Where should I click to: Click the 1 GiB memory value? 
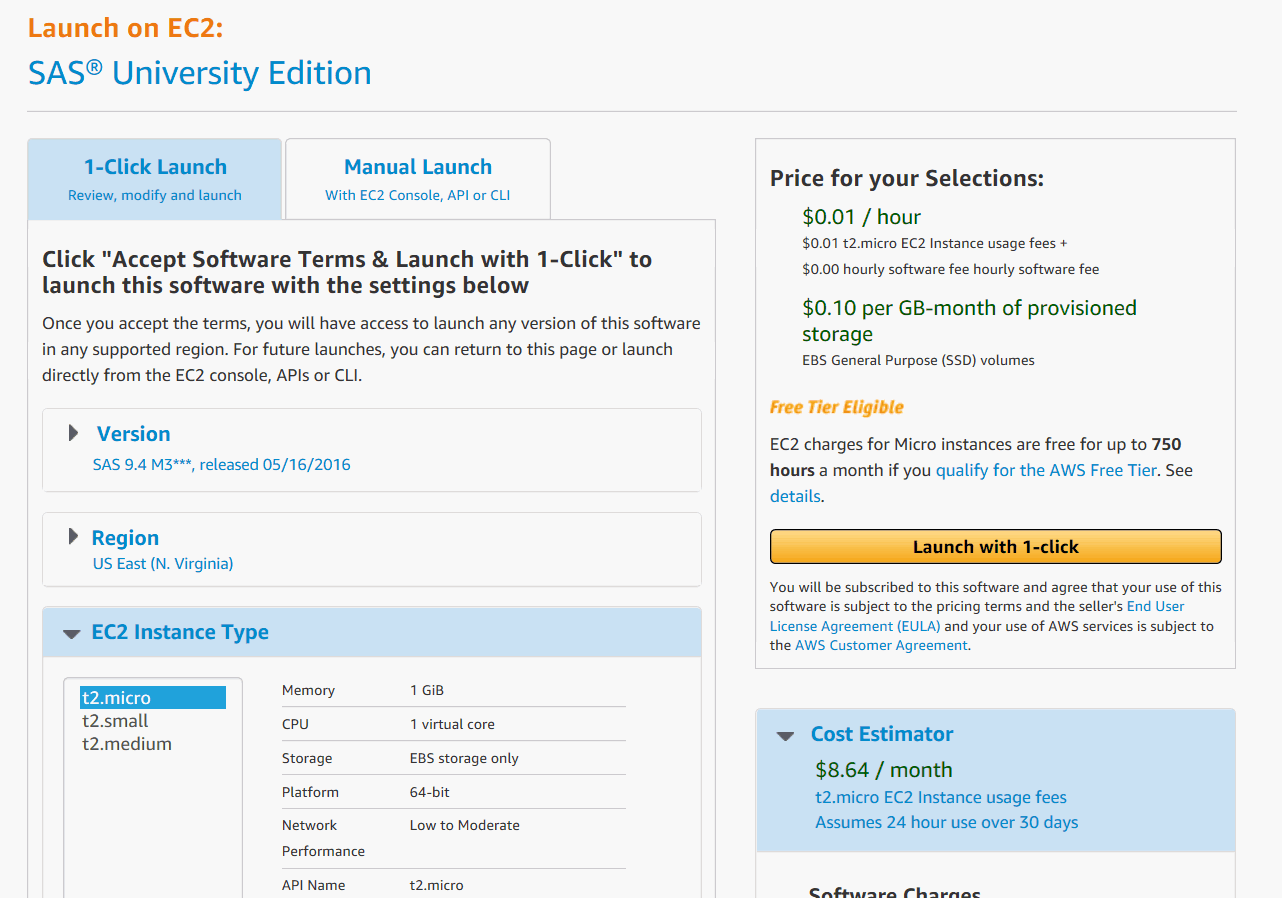[x=427, y=690]
